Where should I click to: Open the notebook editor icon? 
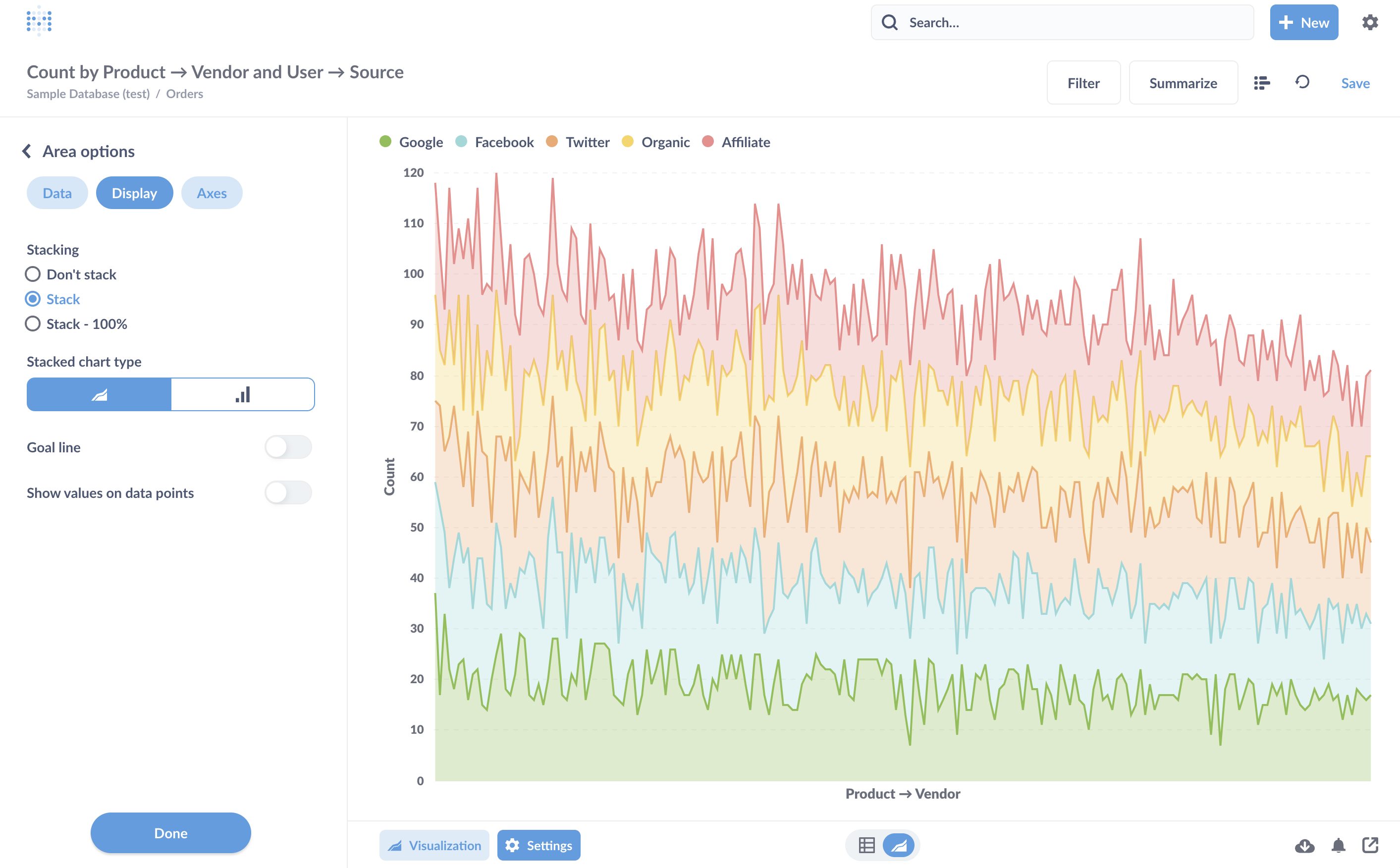(x=1262, y=83)
